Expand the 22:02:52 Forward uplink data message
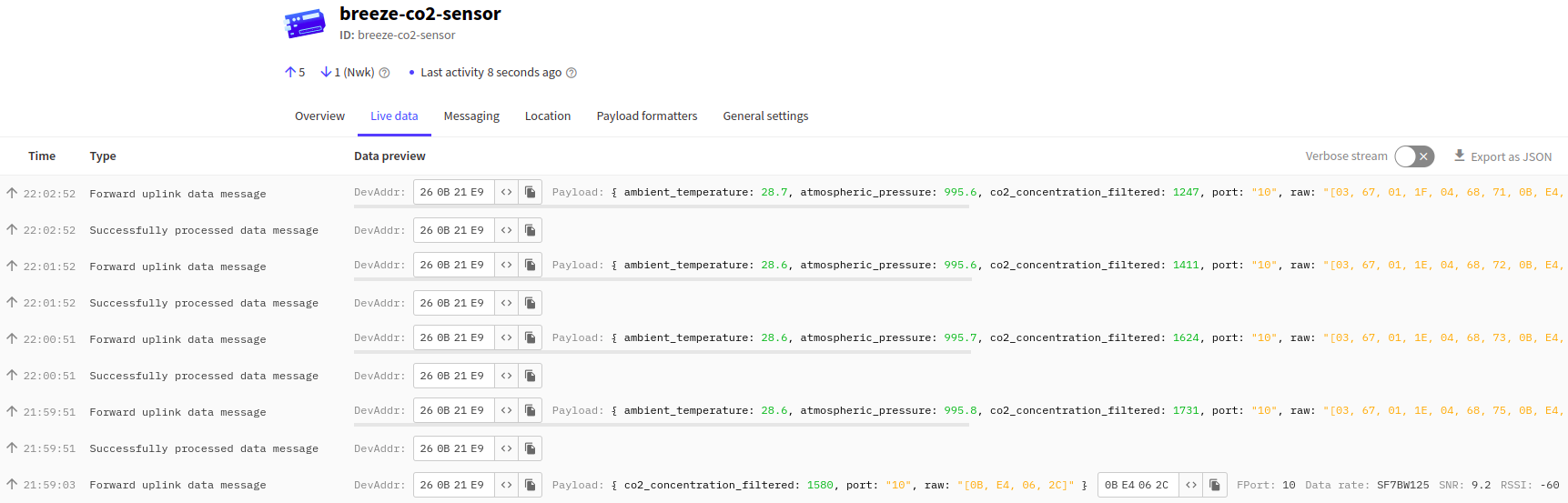1568x503 pixels. pos(177,194)
